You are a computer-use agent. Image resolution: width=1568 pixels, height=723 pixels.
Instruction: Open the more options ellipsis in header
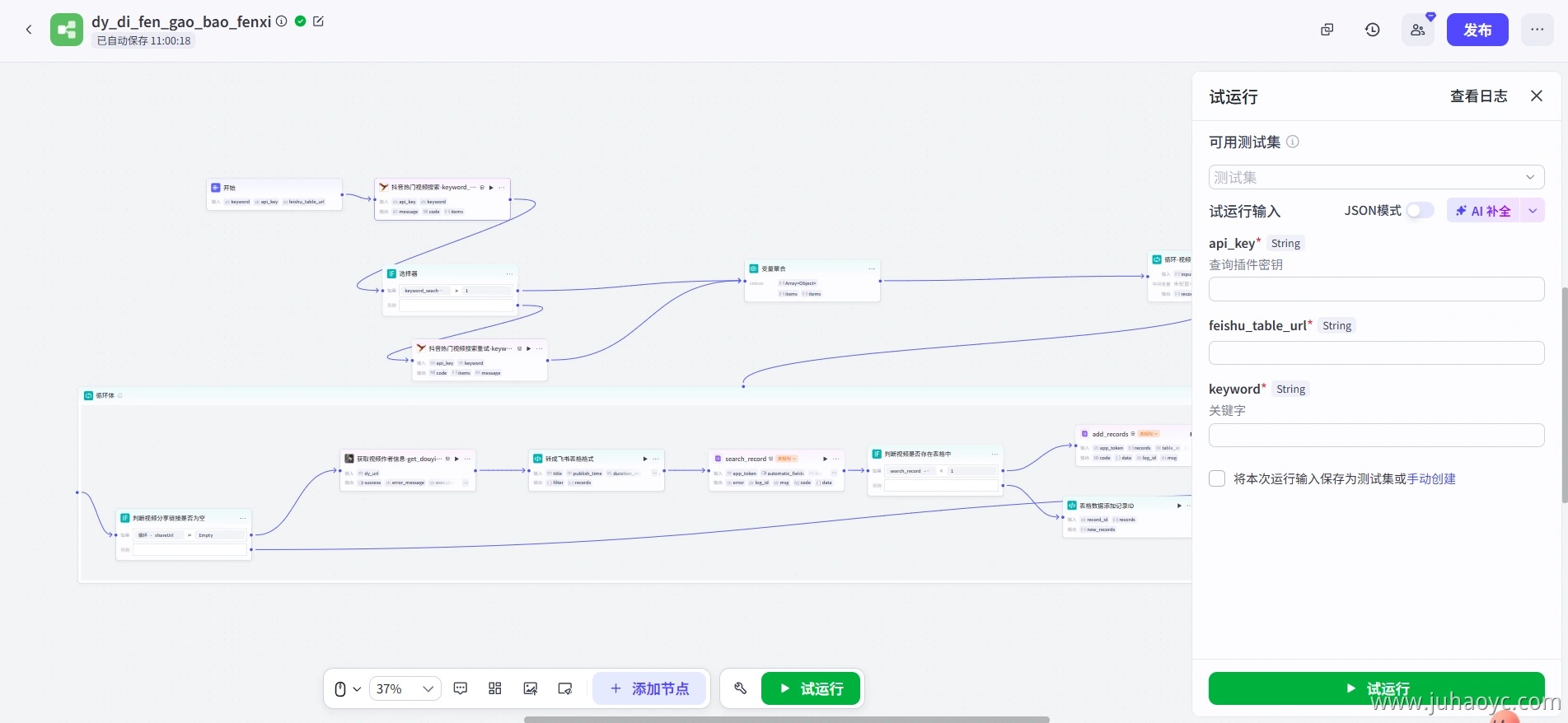[1537, 30]
